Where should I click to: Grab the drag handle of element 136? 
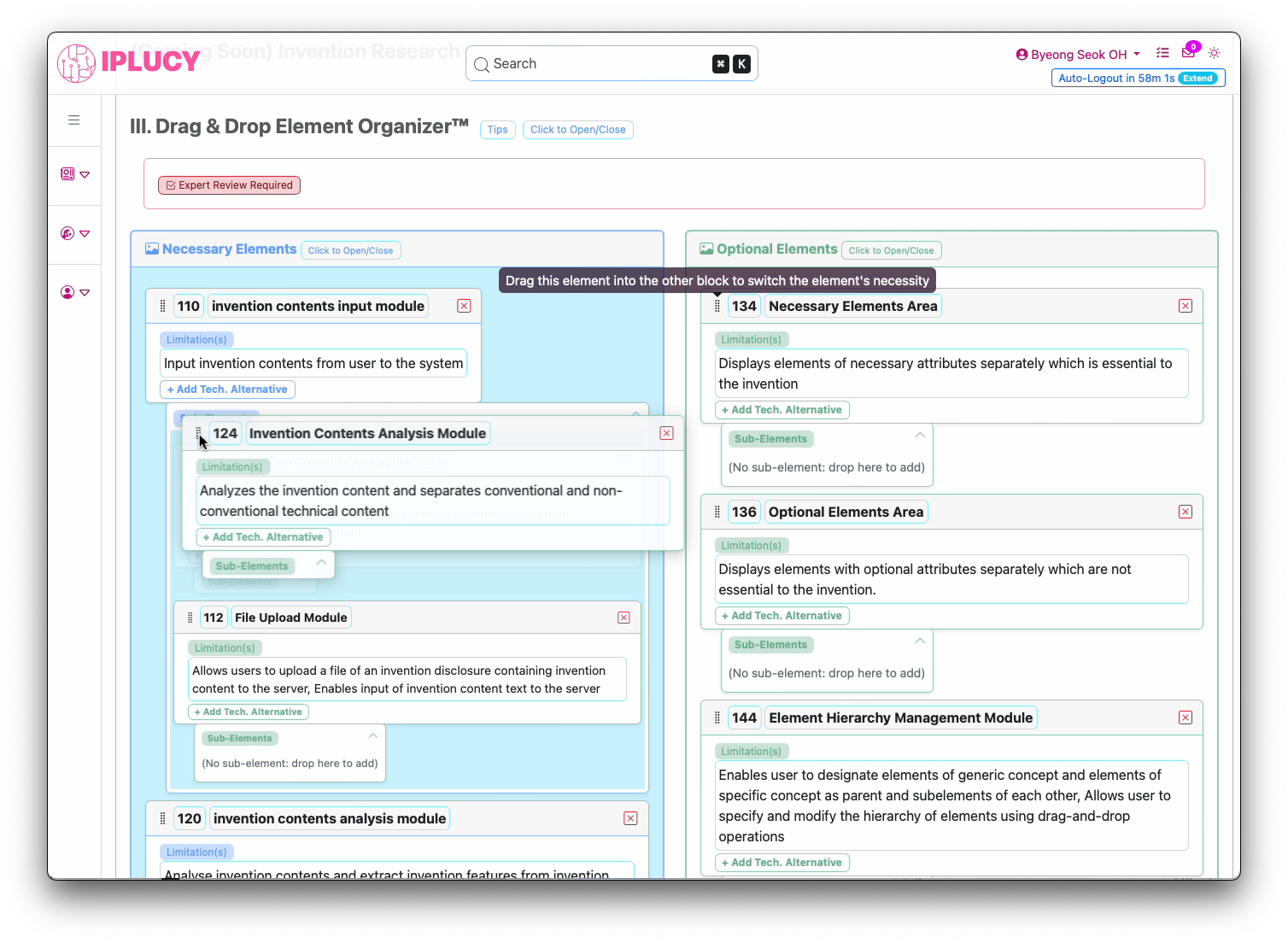(x=717, y=512)
